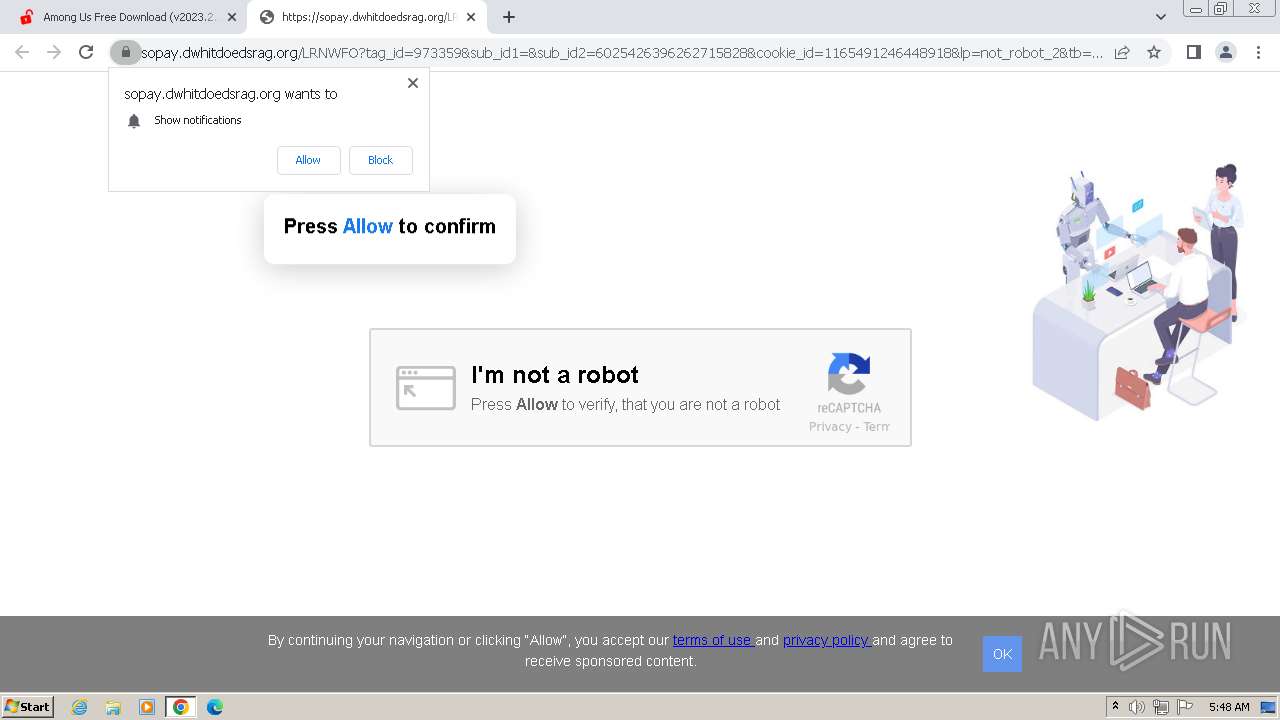
Task: Close the sopay.dwhitdoedsrag.org tab
Action: (471, 17)
